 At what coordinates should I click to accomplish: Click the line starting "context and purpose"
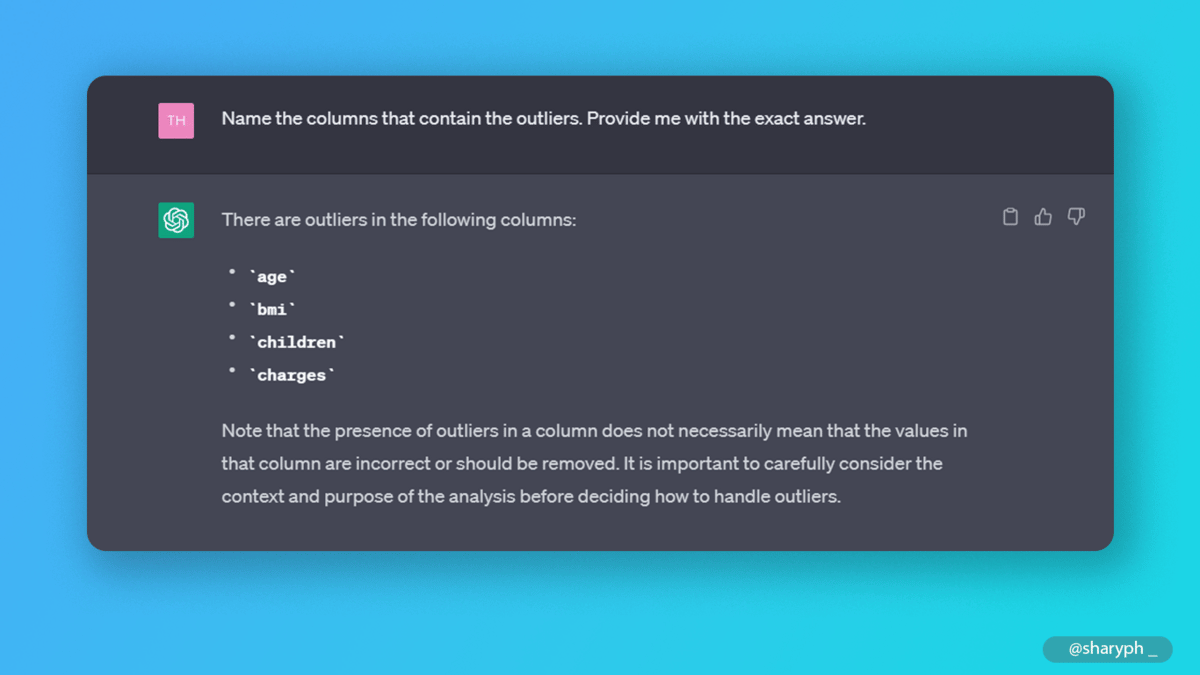coord(531,496)
